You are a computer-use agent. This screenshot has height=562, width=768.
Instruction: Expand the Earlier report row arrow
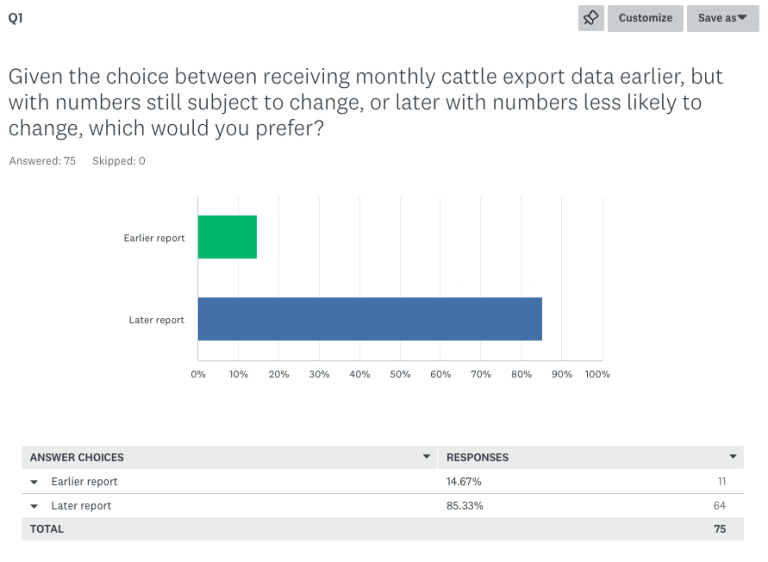(34, 482)
